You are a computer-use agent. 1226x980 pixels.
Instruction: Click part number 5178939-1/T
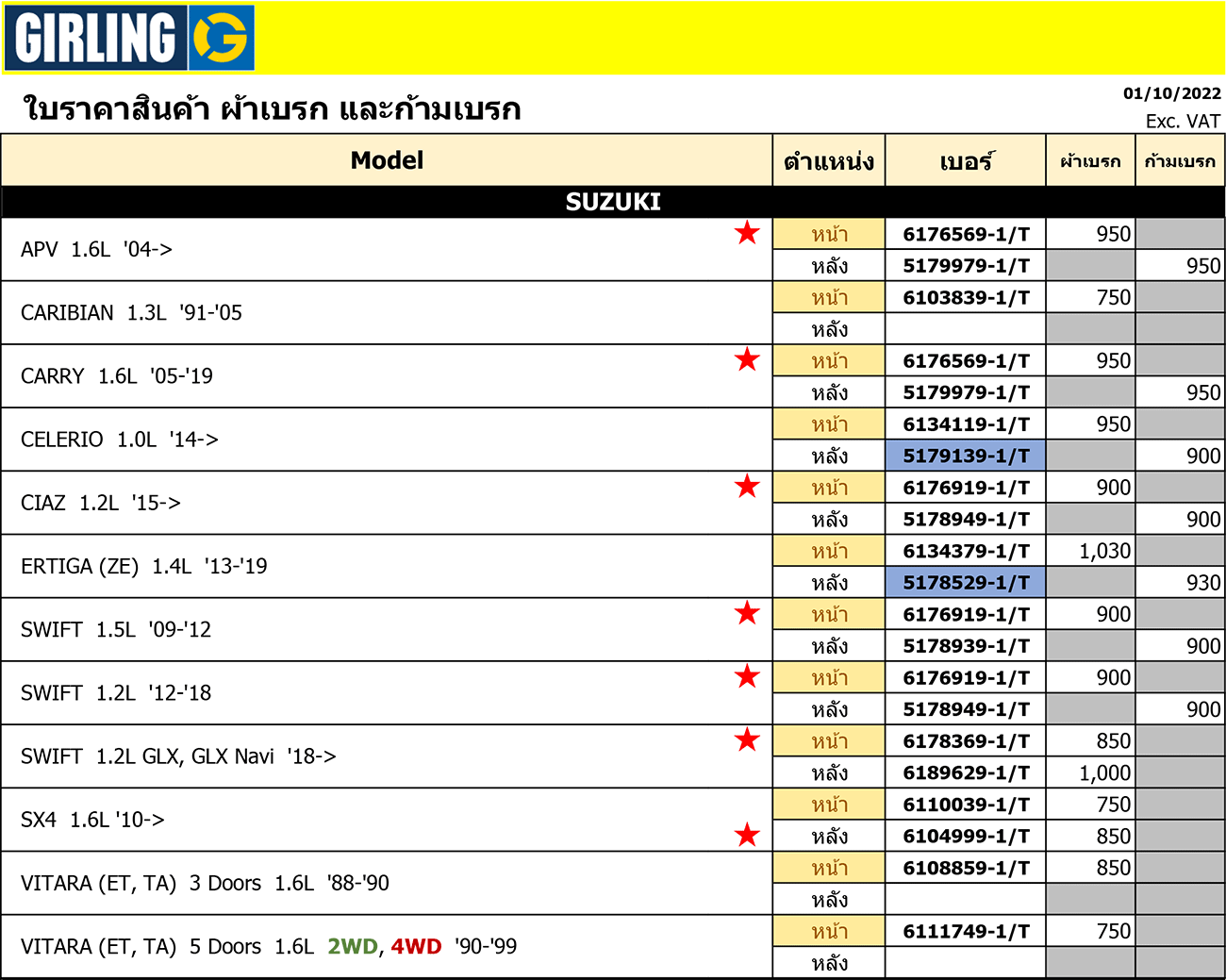(966, 646)
